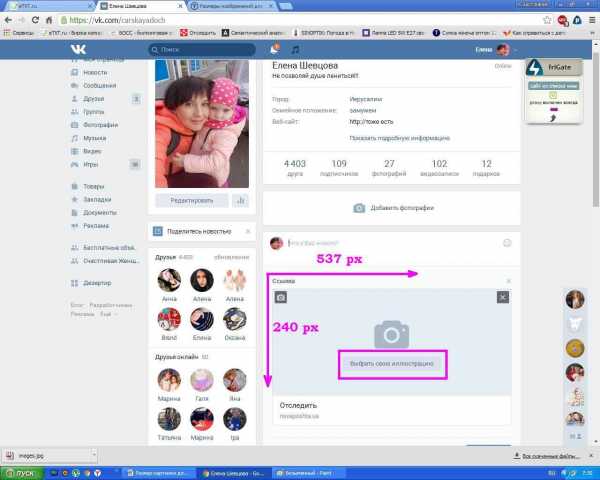The image size is (600, 480).
Task: Open profile statistics bar chart icon
Action: coord(241,201)
